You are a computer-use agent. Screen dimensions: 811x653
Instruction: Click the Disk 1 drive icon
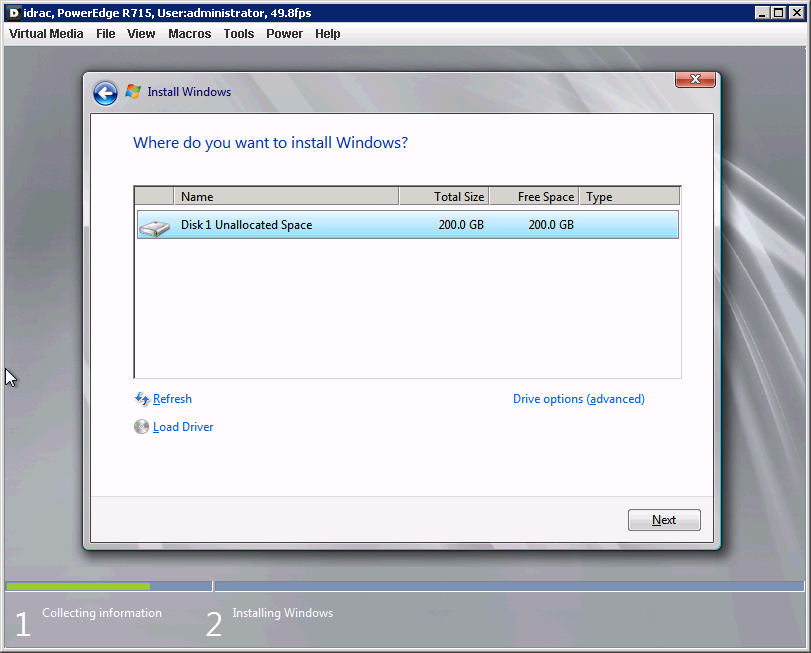pyautogui.click(x=154, y=226)
